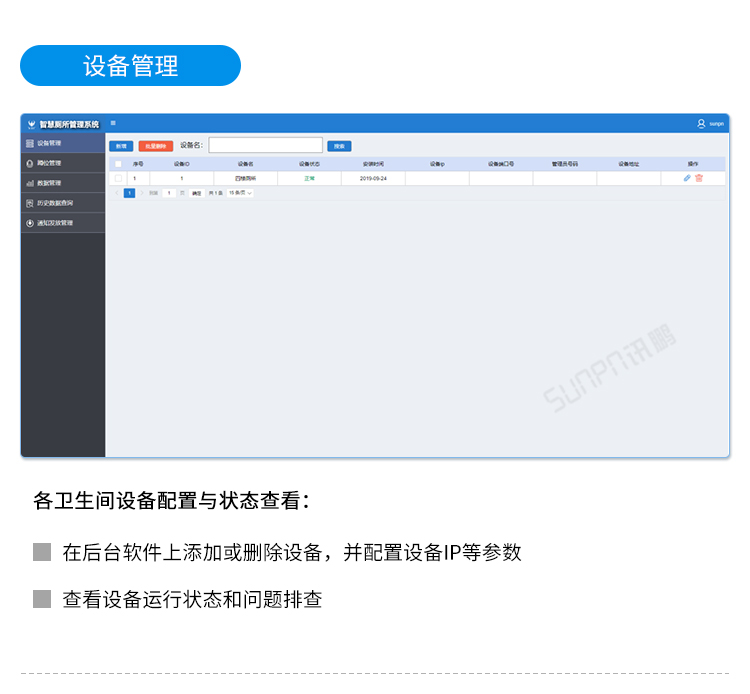
Task: Open the 15条/页 page size dropdown
Action: [240, 193]
